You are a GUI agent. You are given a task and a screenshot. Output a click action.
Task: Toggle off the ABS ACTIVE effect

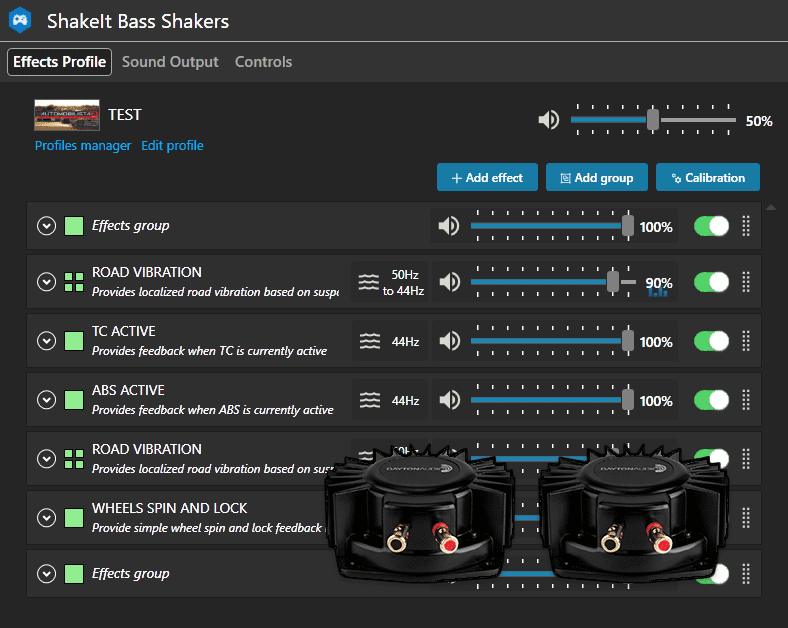coord(711,401)
